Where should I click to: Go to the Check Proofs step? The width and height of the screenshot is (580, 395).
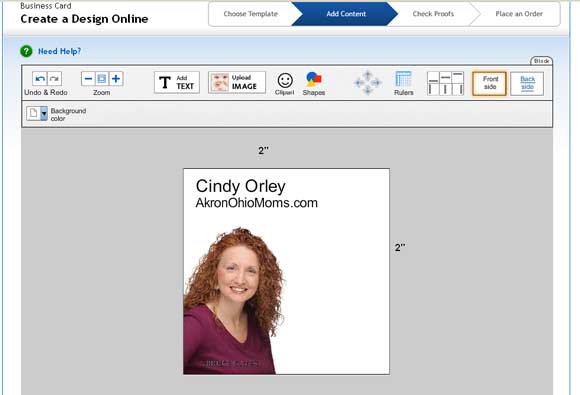point(433,14)
